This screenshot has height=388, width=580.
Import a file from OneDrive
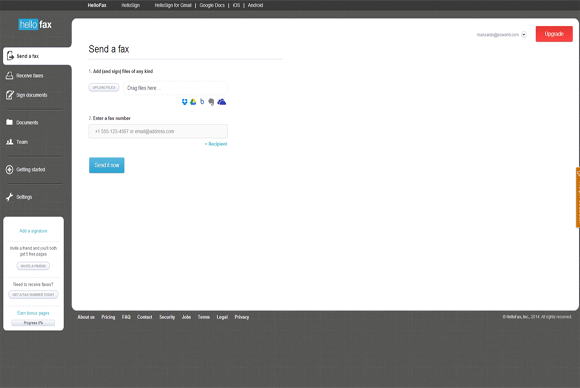click(x=222, y=102)
